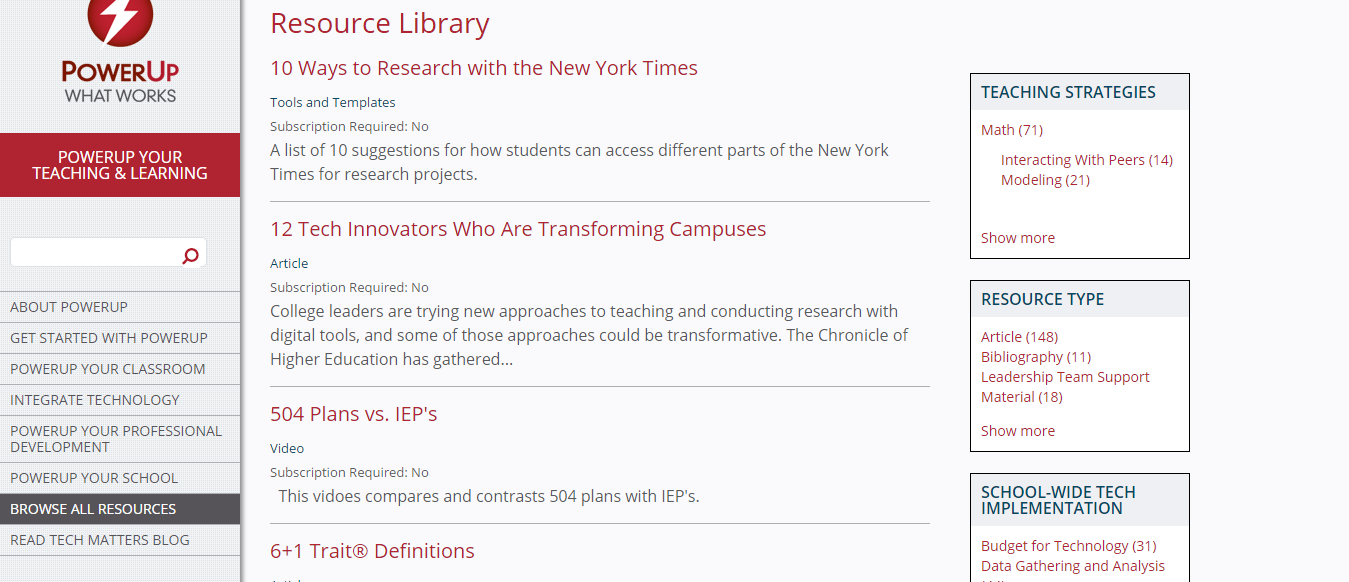Click the "POWERUP YOUR TEACHING & LEARNING" banner

point(119,165)
